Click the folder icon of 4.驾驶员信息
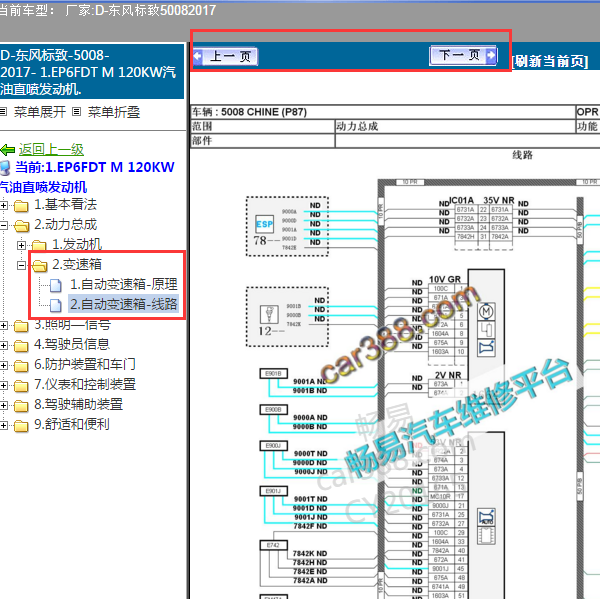 [21, 346]
